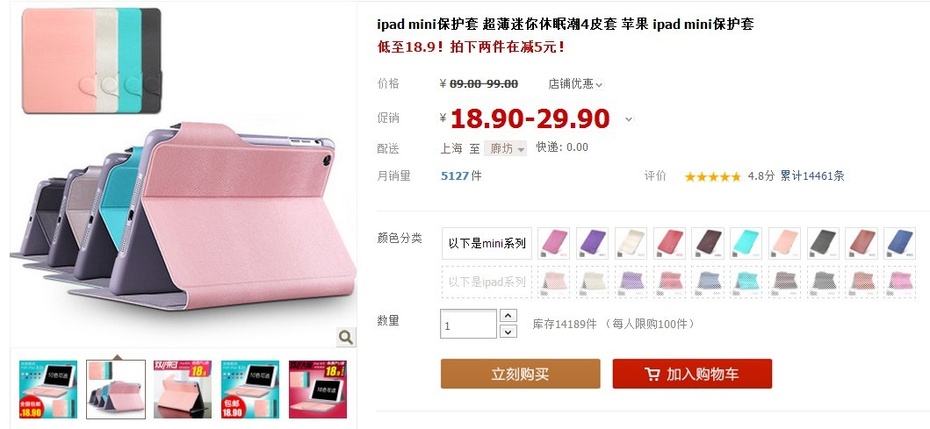
Task: Expand the promotion price arrow
Action: [x=629, y=119]
